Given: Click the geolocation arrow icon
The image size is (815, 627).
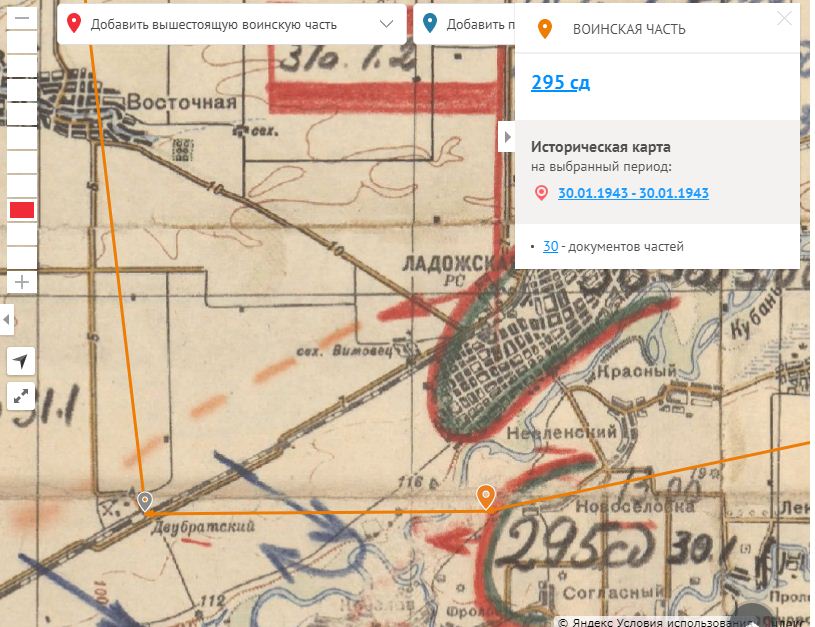Looking at the screenshot, I should (21, 361).
